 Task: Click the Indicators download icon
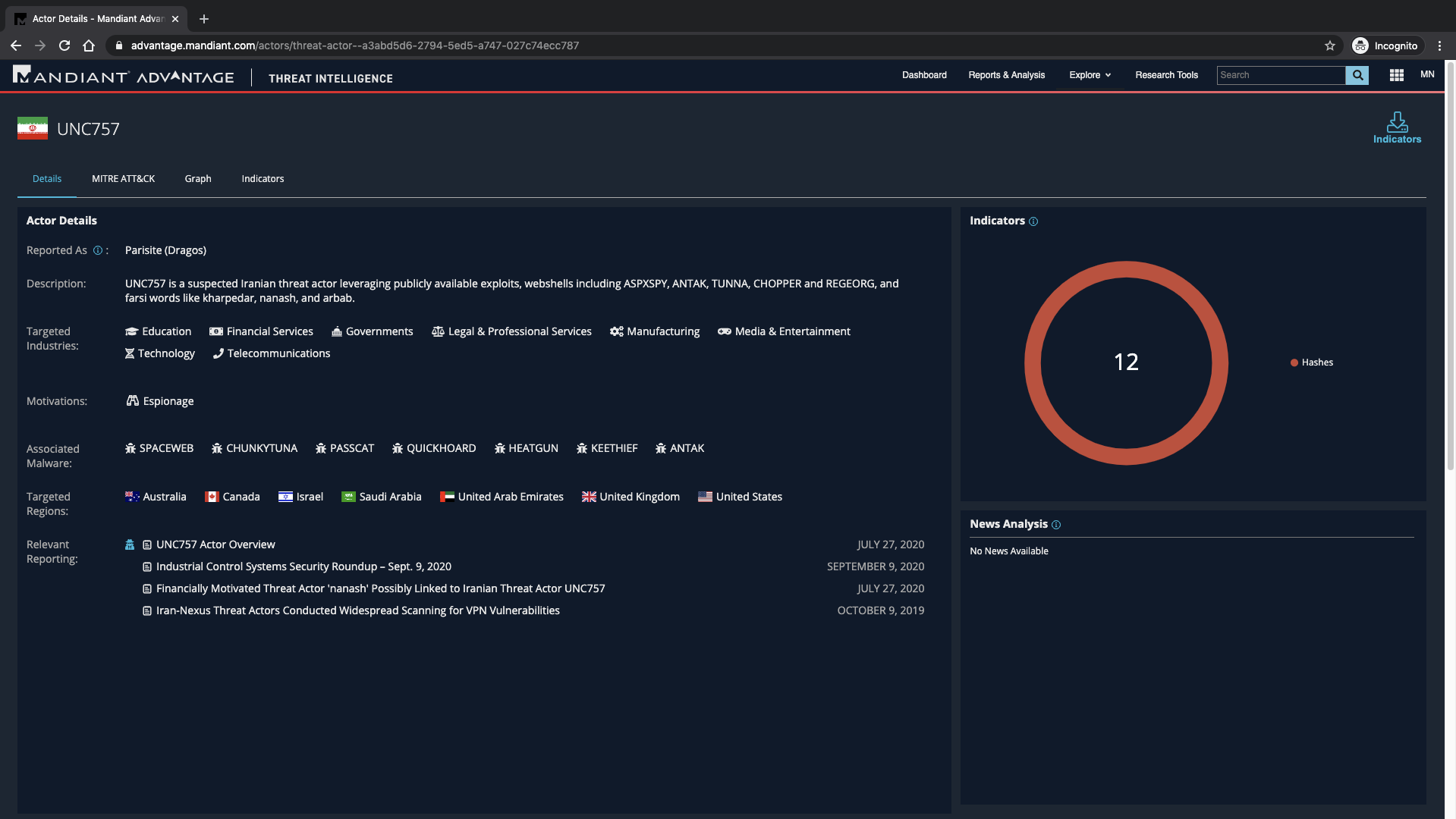tap(1396, 123)
